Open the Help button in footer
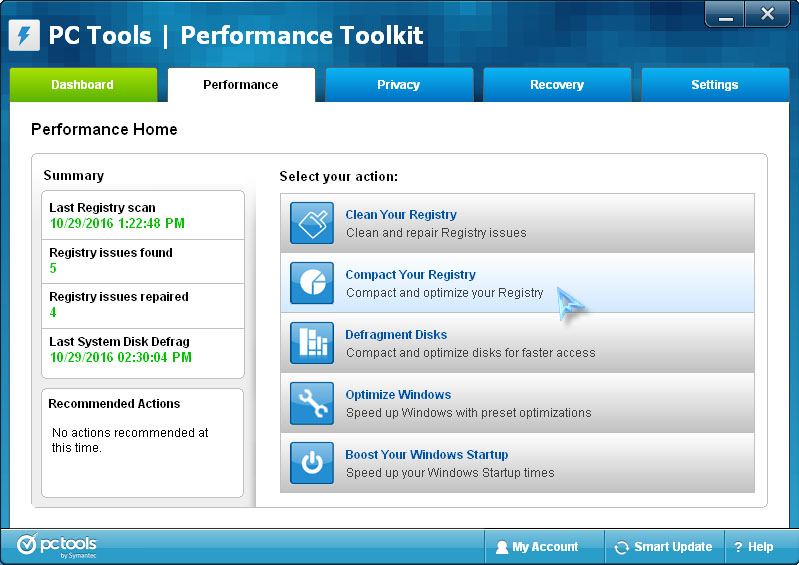 pyautogui.click(x=754, y=547)
